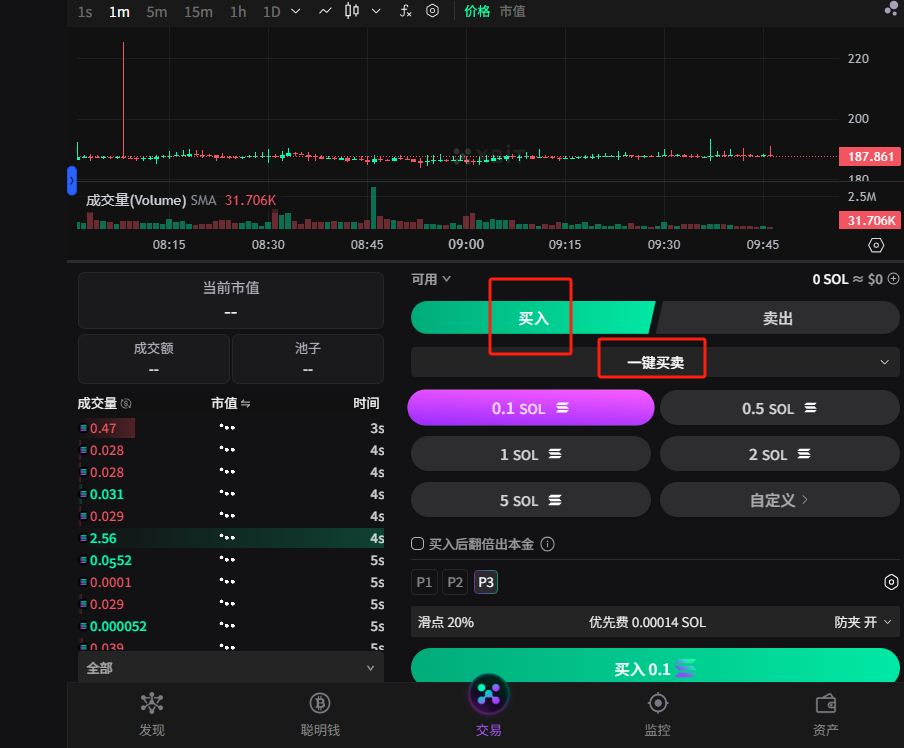This screenshot has height=748, width=904.
Task: Open the 全部 filter dropdown
Action: [x=231, y=668]
